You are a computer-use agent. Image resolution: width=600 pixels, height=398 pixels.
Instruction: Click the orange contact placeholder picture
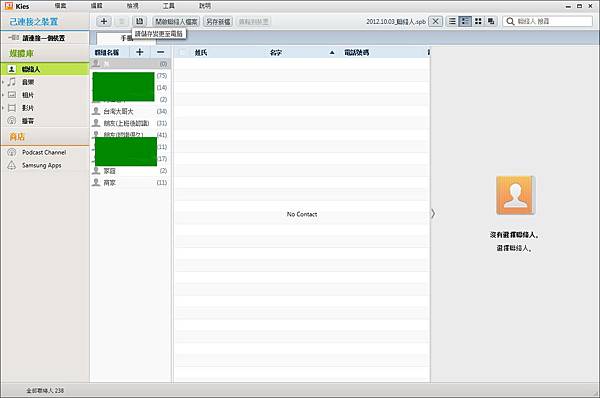(x=515, y=195)
